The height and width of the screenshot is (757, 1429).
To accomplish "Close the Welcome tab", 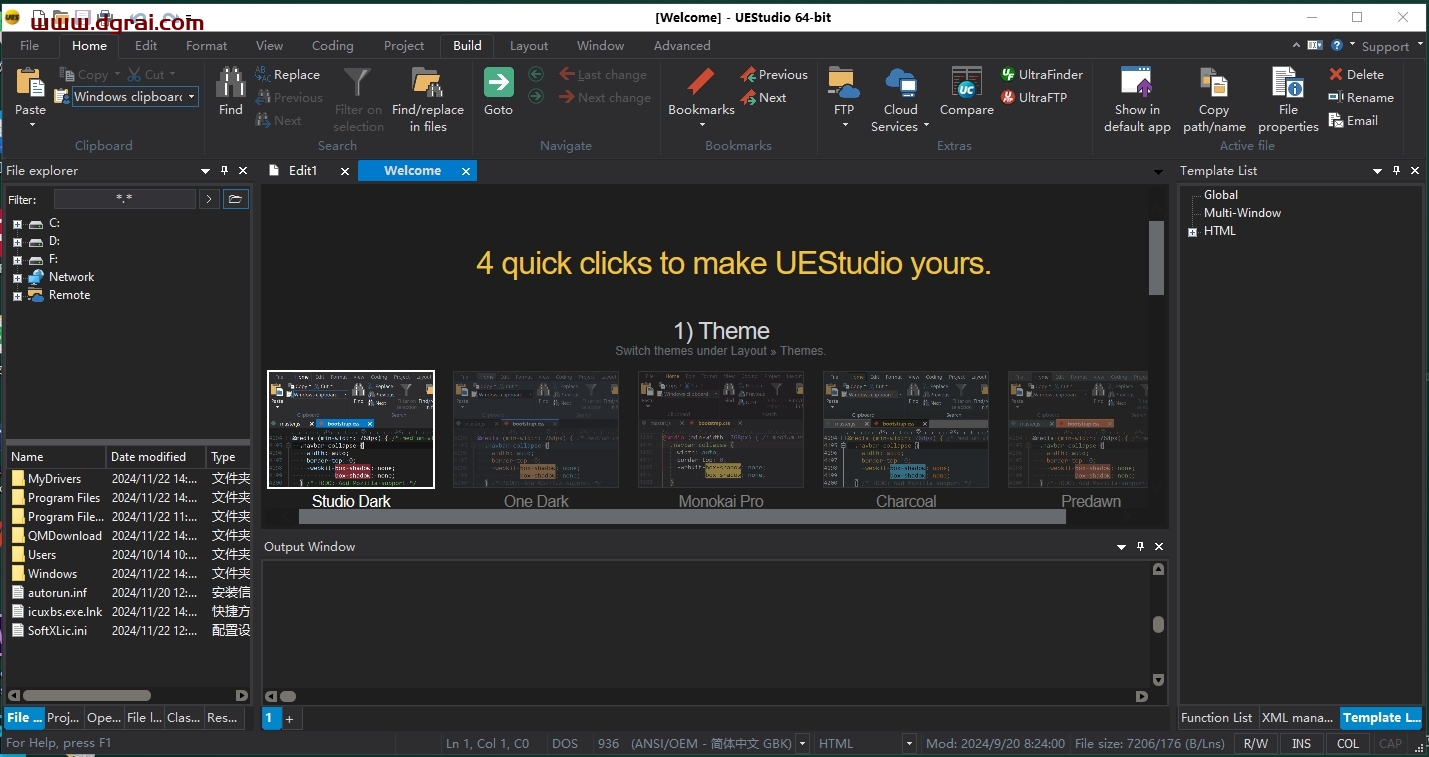I will 466,172.
